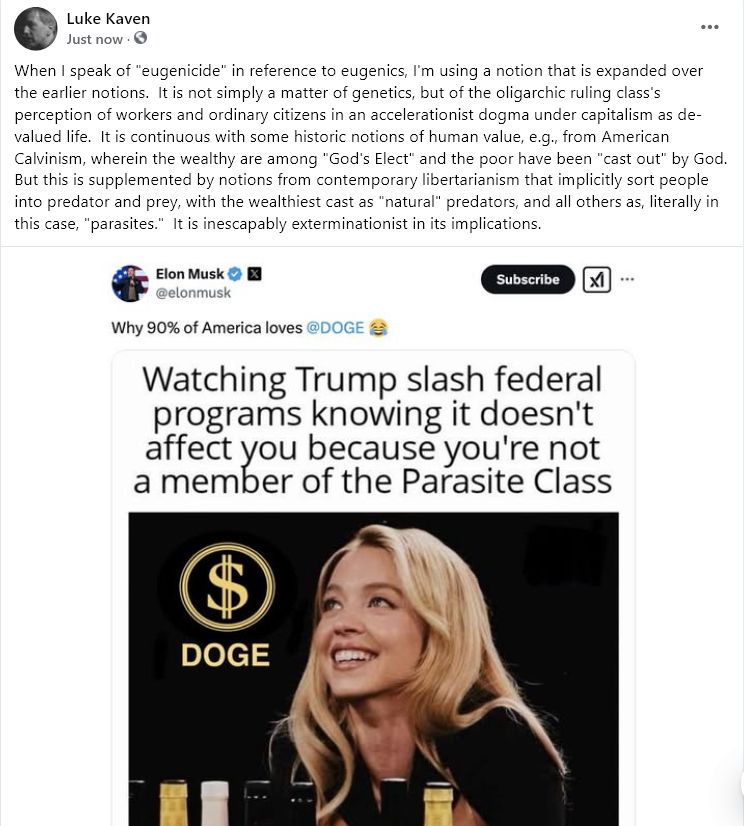Open Luke Kaven's profile name link
Image resolution: width=744 pixels, height=826 pixels.
point(108,18)
